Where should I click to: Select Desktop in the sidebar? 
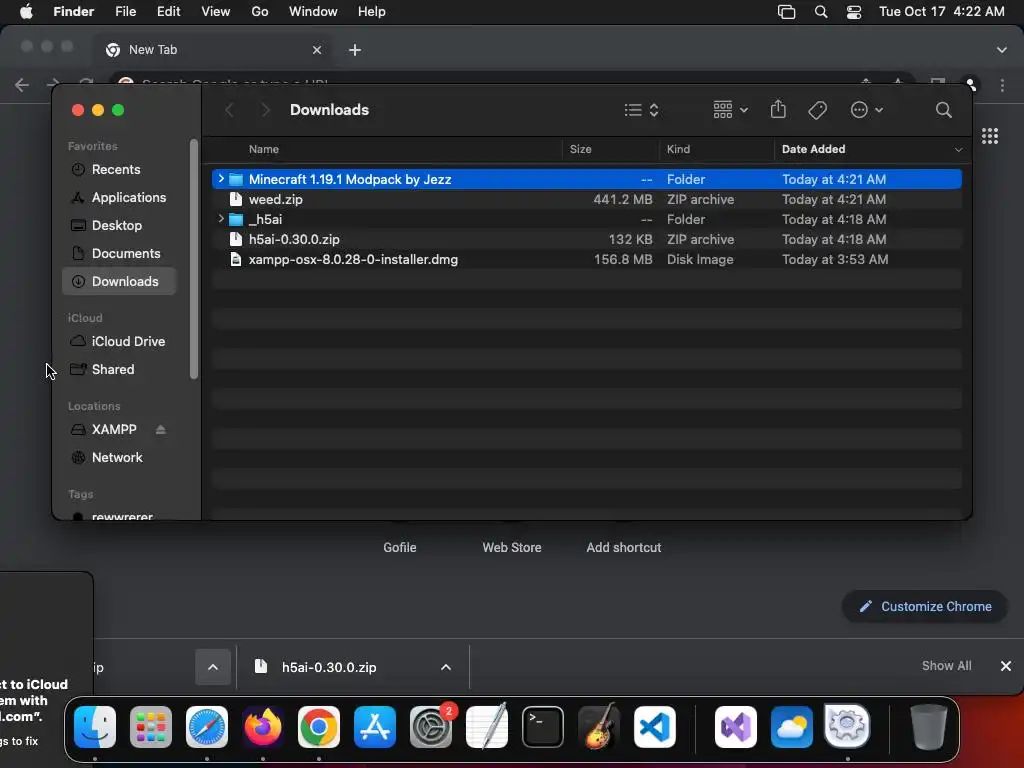coord(119,225)
